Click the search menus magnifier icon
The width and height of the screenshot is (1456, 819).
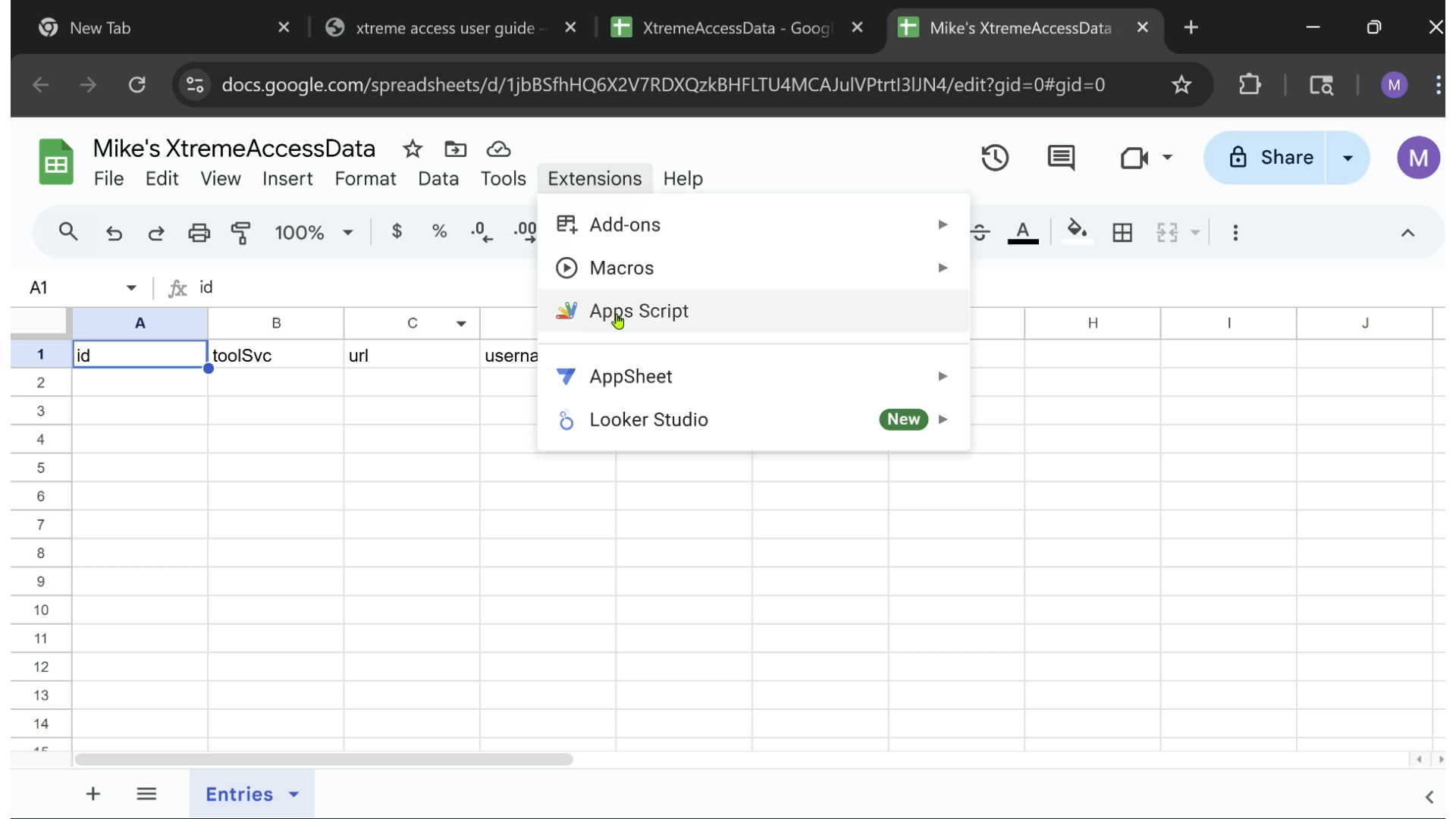pos(68,232)
